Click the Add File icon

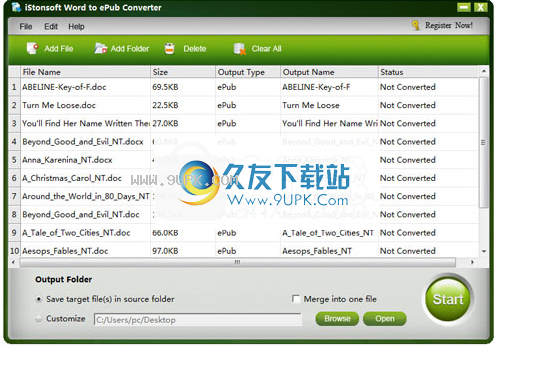click(x=32, y=48)
